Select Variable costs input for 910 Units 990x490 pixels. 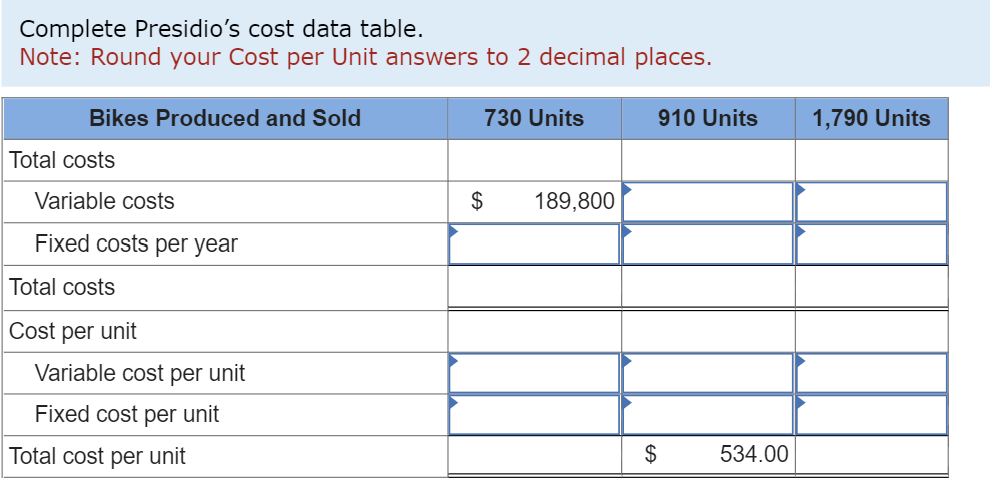click(708, 202)
